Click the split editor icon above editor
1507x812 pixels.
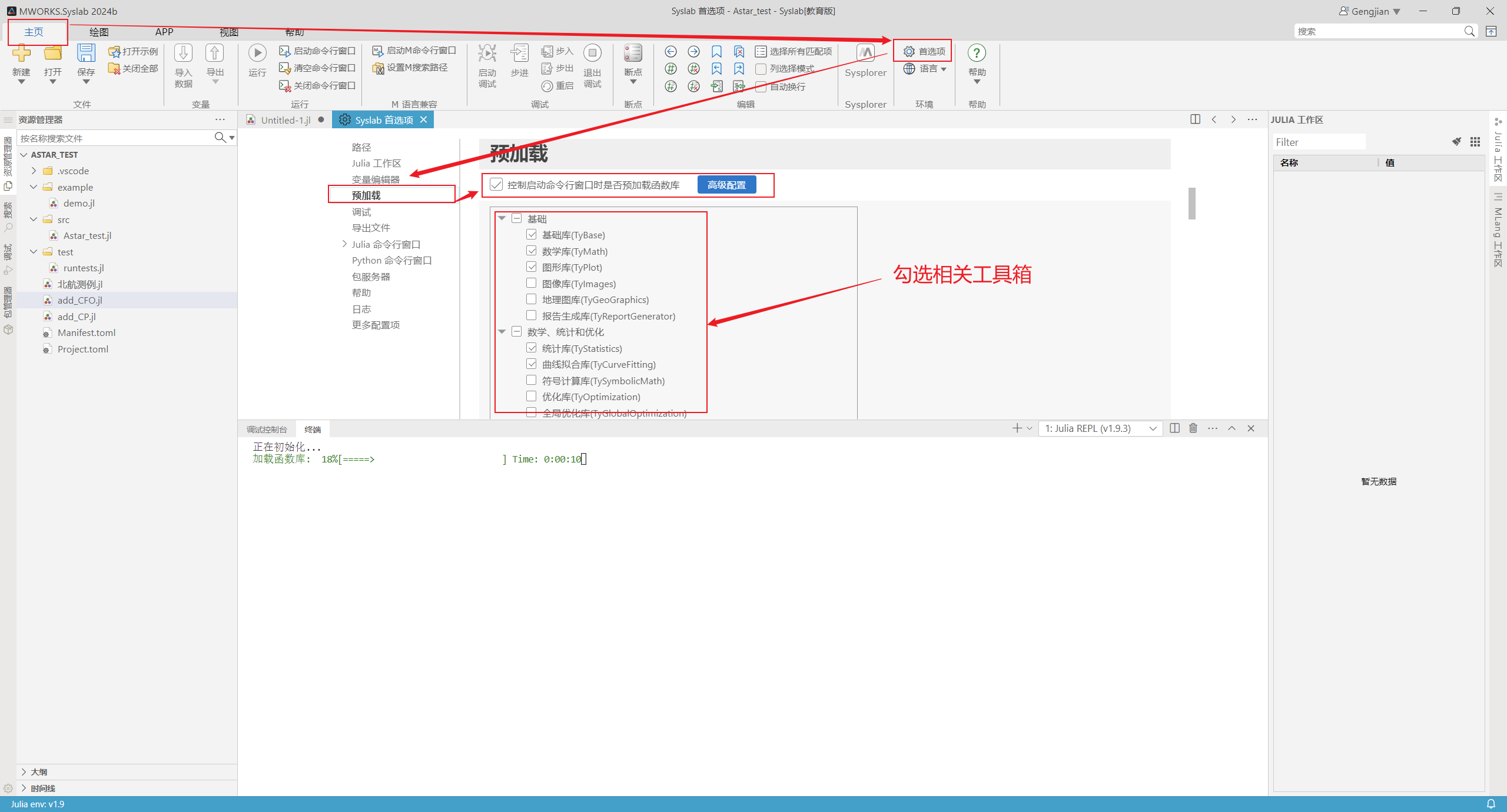pos(1195,119)
